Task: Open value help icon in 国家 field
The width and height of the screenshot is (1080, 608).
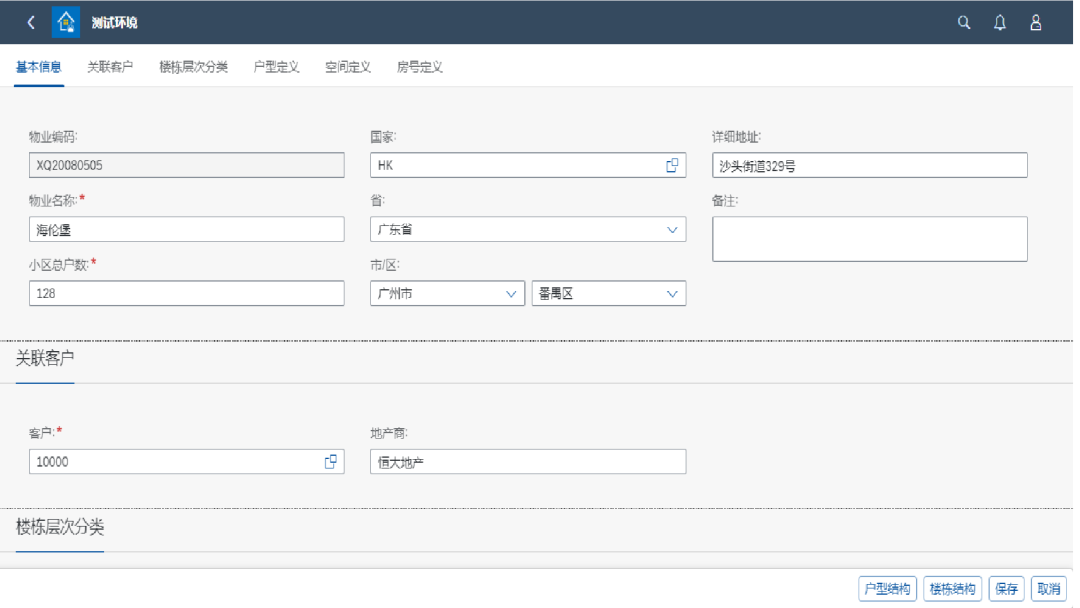Action: point(673,165)
